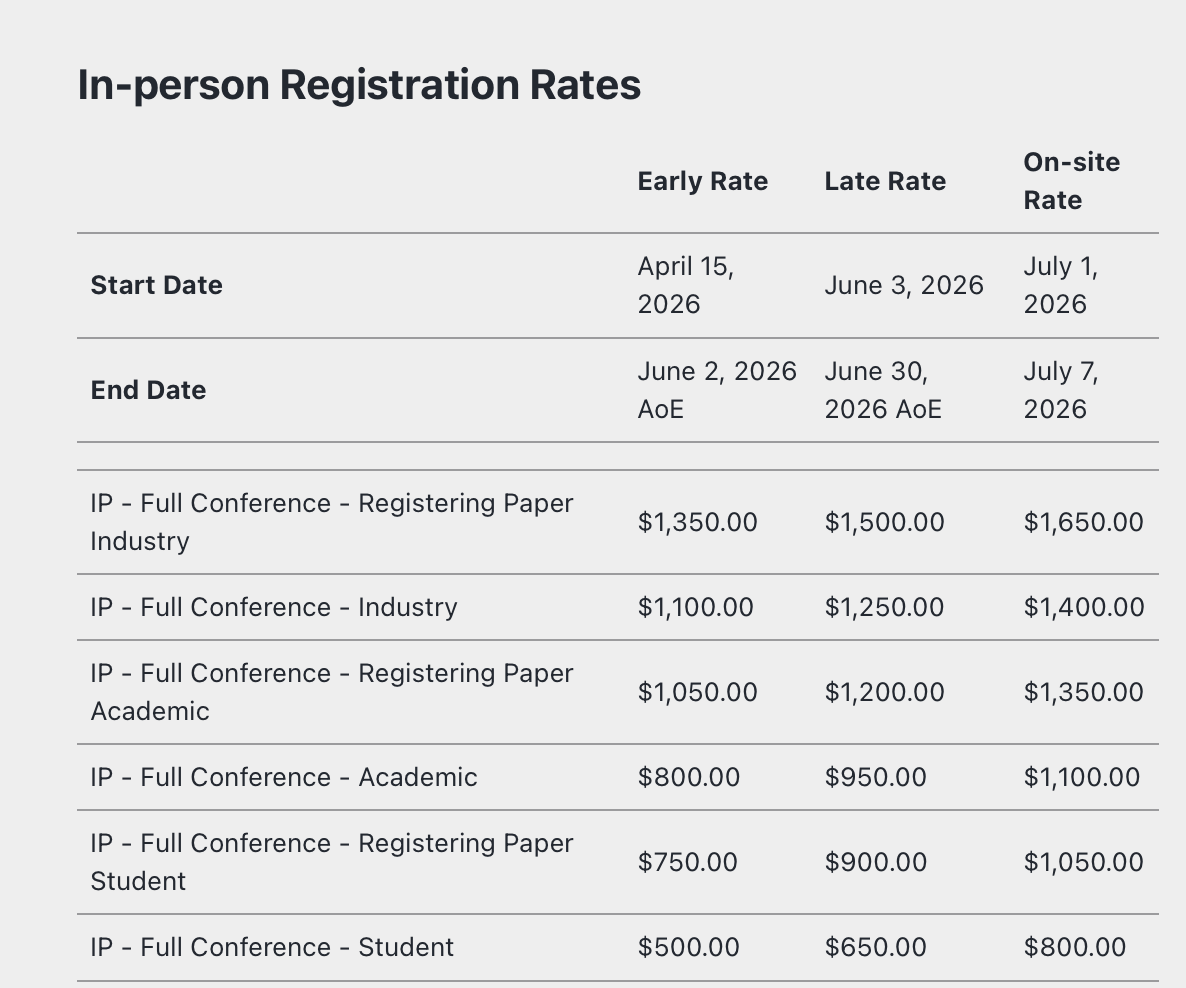Click the On-site Rate column header

point(1071,181)
